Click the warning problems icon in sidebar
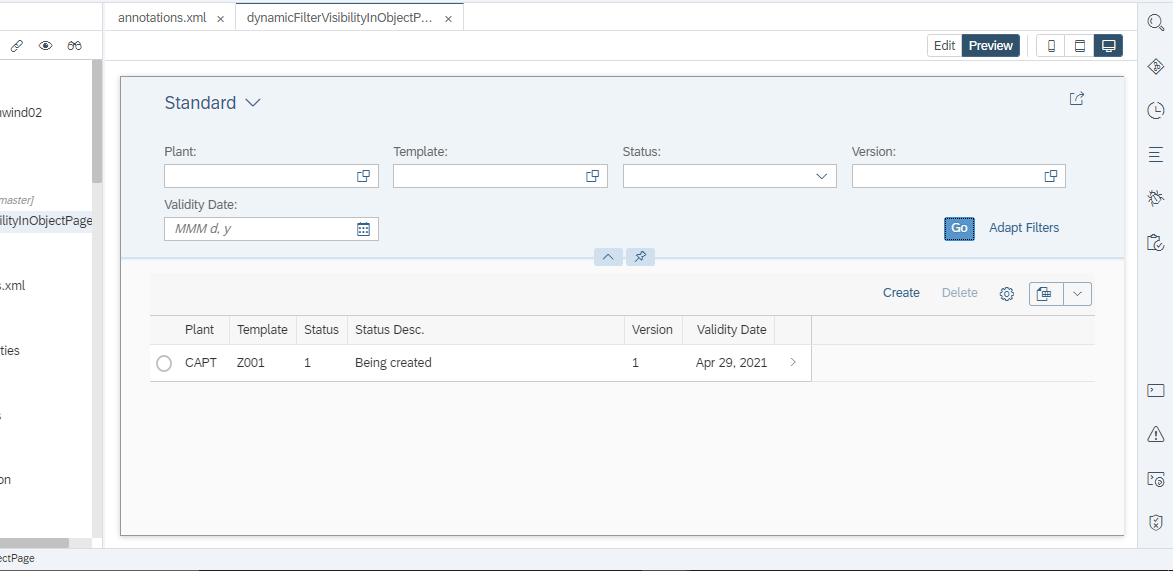The image size is (1173, 571). tap(1156, 434)
